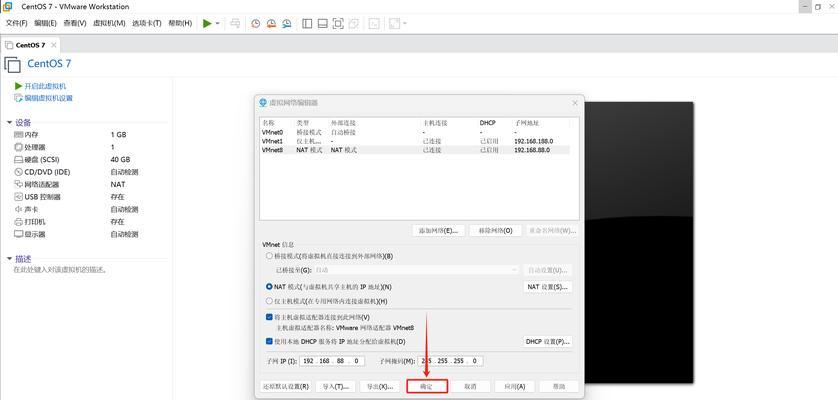Click the 子网 IP input field
838x400 pixels.
tap(332, 361)
